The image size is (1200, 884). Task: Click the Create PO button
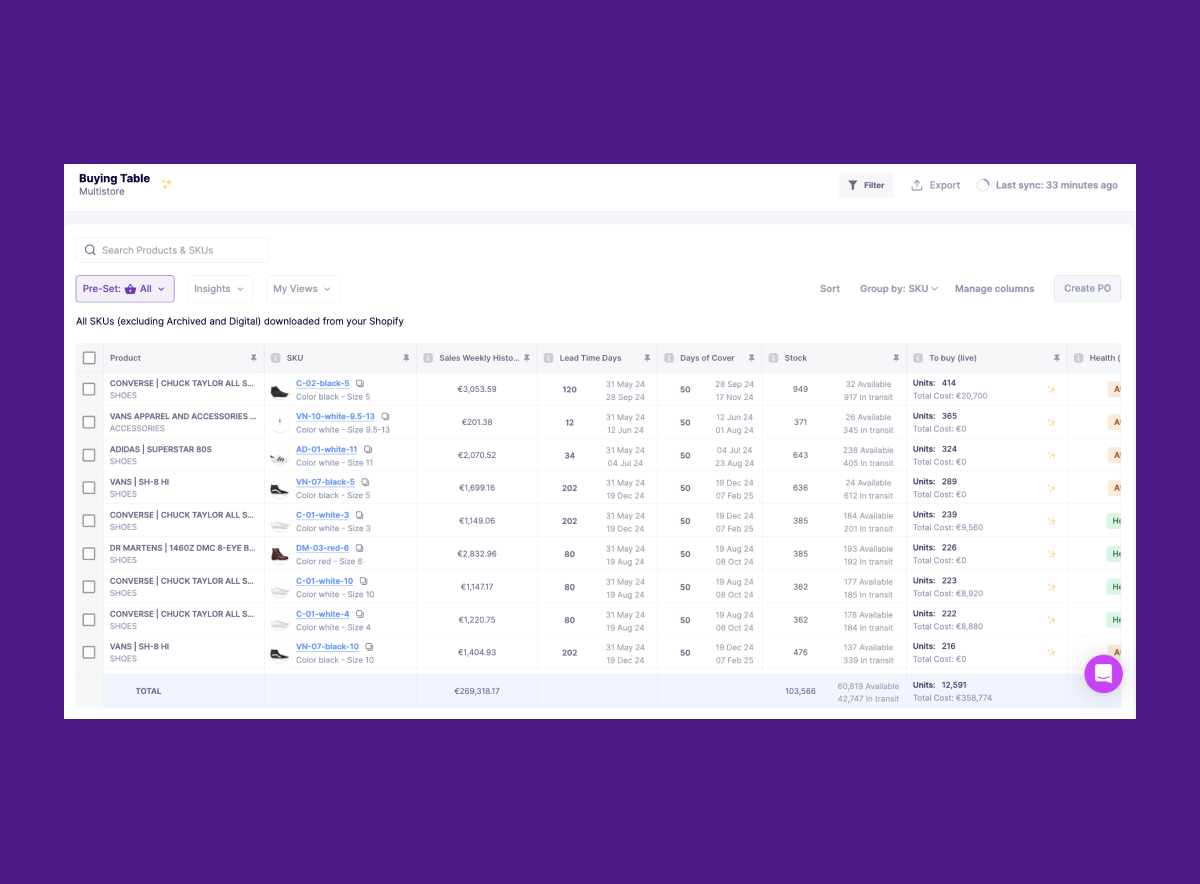coord(1087,289)
